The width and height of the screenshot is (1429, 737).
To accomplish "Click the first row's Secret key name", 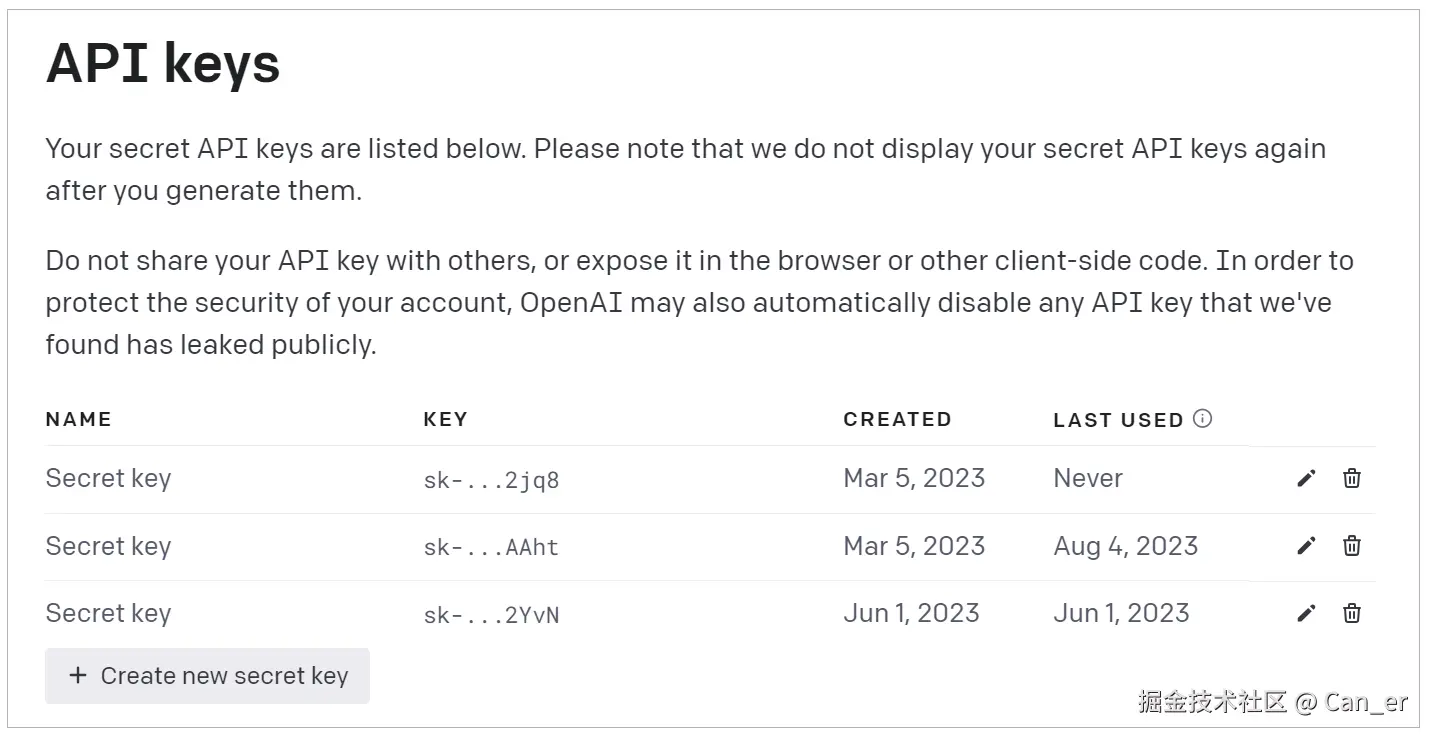I will point(108,478).
